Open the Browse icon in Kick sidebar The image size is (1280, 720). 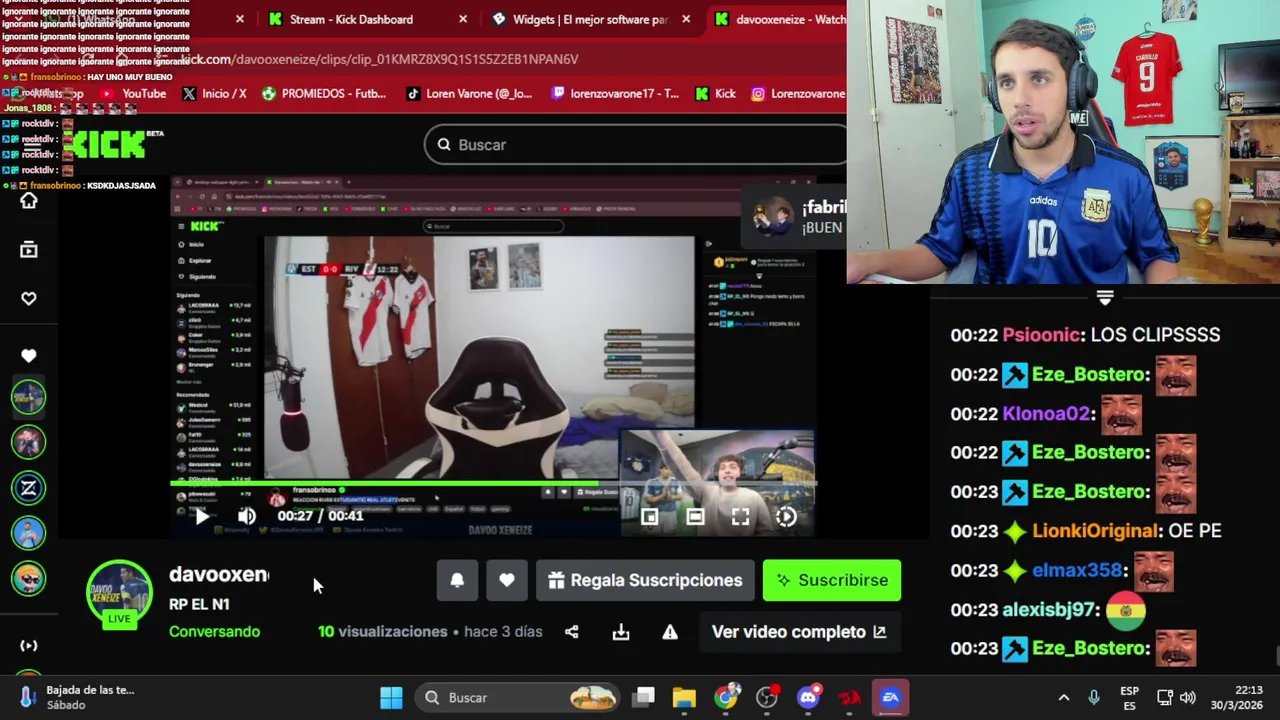(28, 250)
